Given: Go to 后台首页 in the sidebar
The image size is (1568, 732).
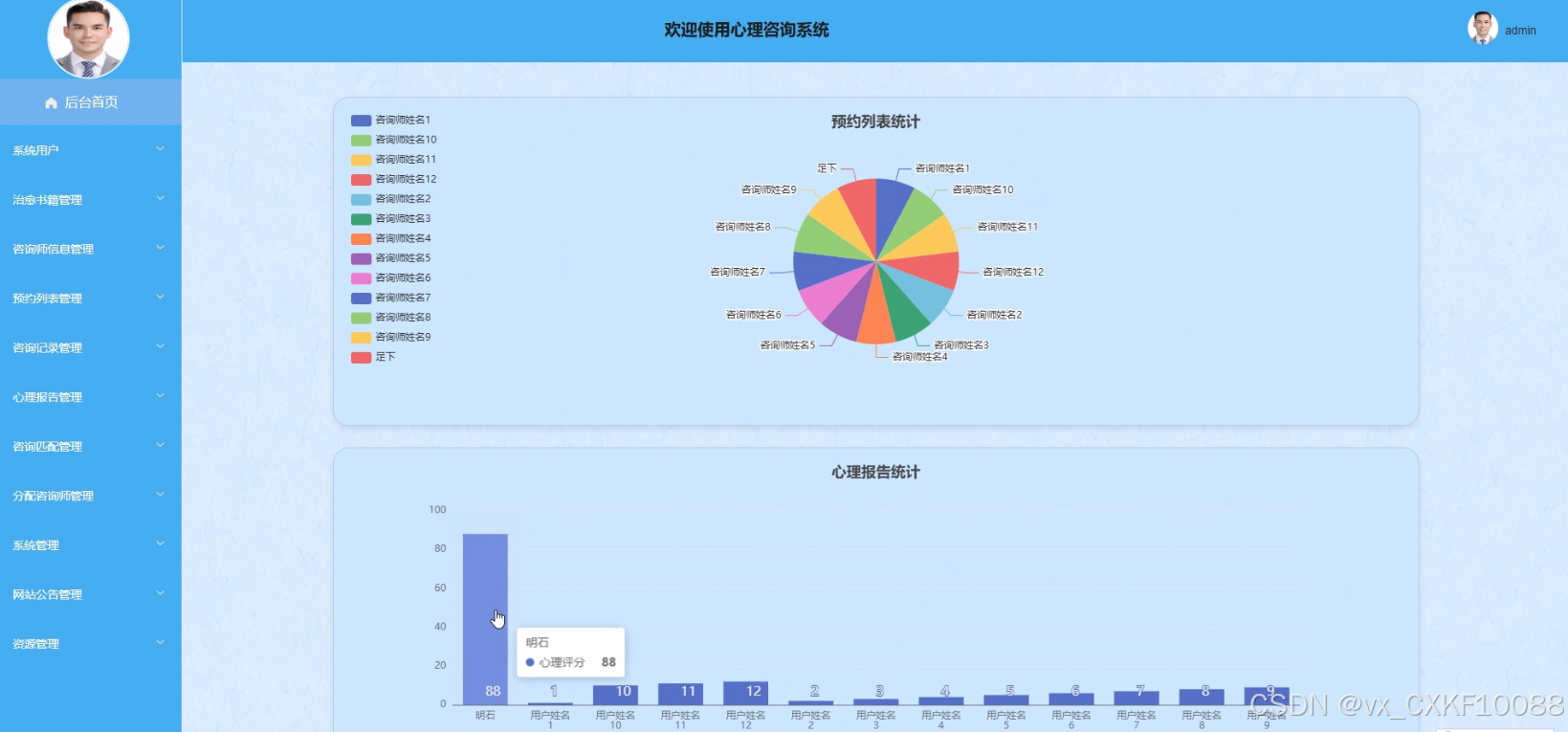Looking at the screenshot, I should (90, 102).
